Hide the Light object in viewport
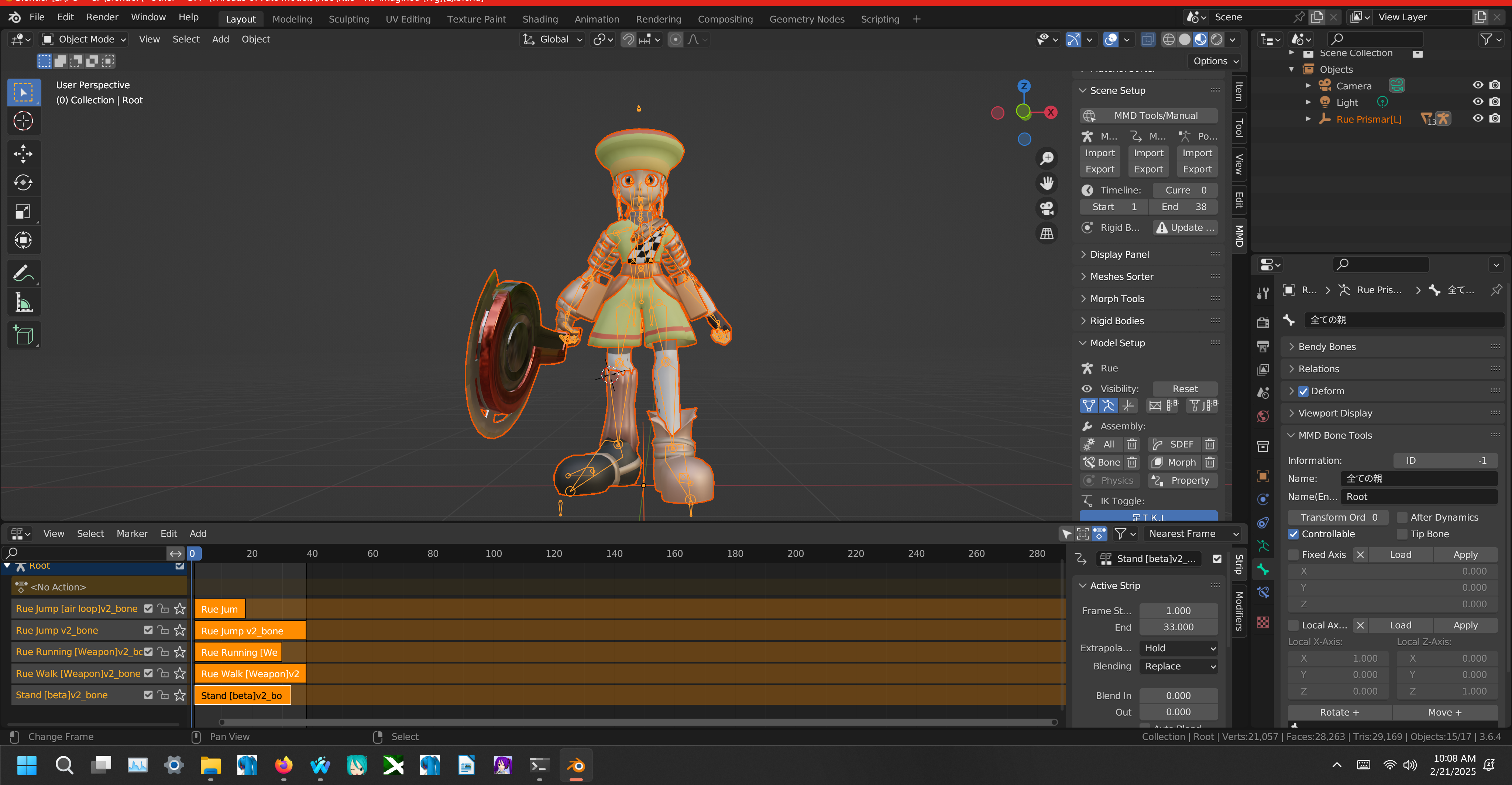This screenshot has height=785, width=1512. click(x=1477, y=102)
